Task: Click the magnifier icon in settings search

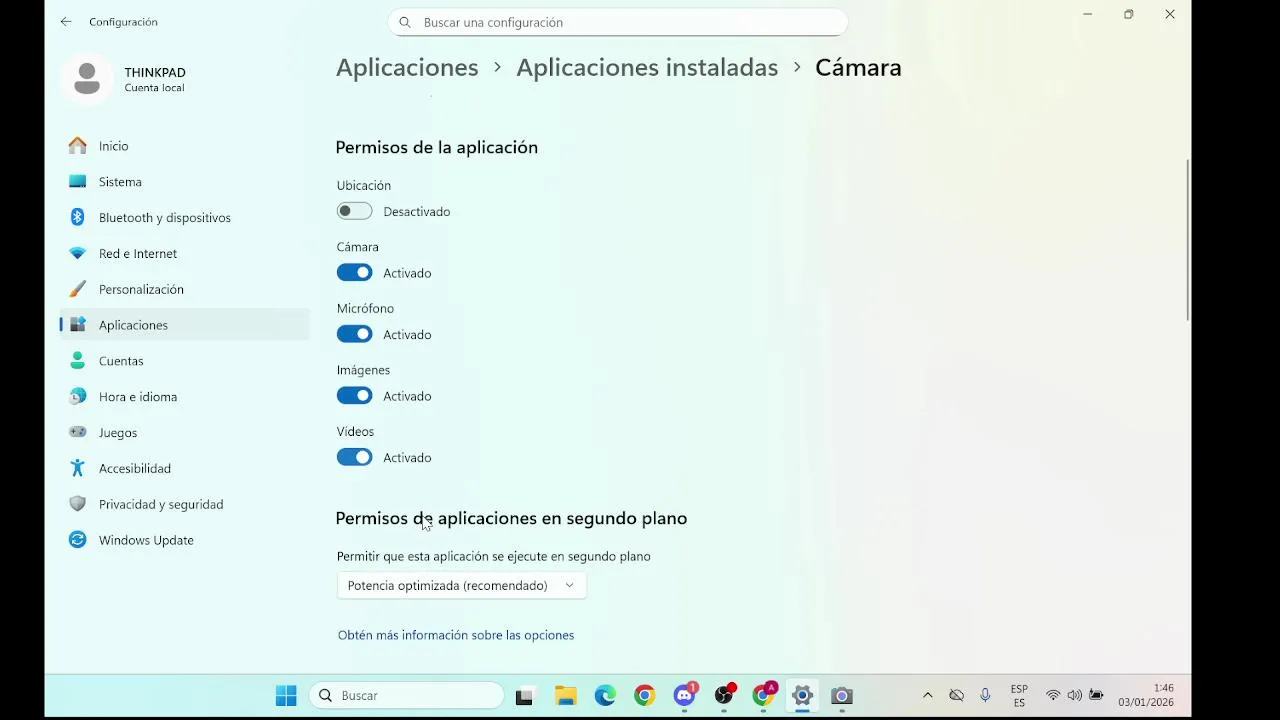Action: pyautogui.click(x=405, y=22)
